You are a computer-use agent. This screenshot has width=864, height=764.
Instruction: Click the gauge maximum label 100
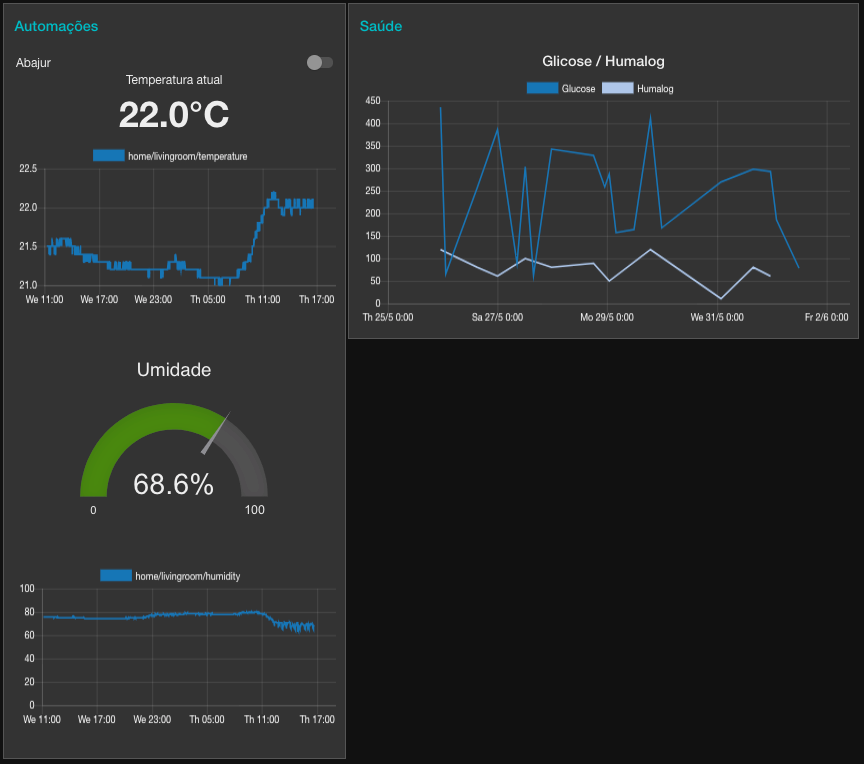pyautogui.click(x=255, y=510)
